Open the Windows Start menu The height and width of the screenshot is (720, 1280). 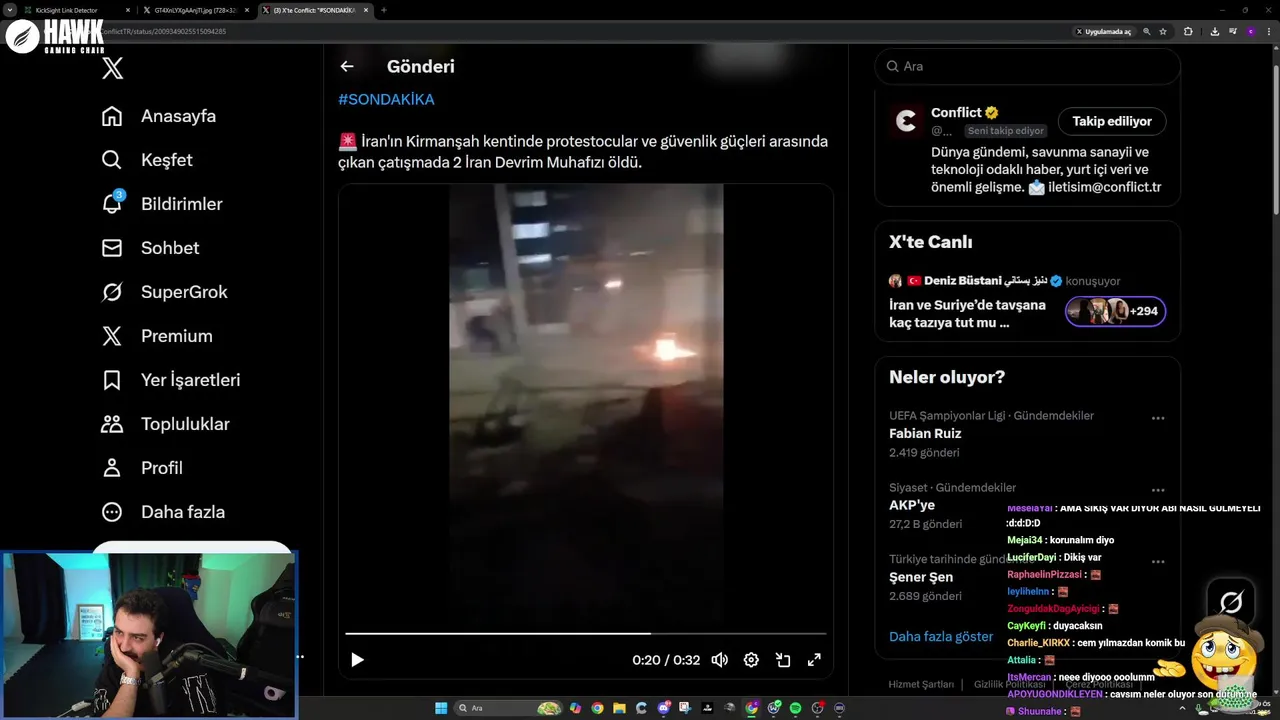[441, 708]
